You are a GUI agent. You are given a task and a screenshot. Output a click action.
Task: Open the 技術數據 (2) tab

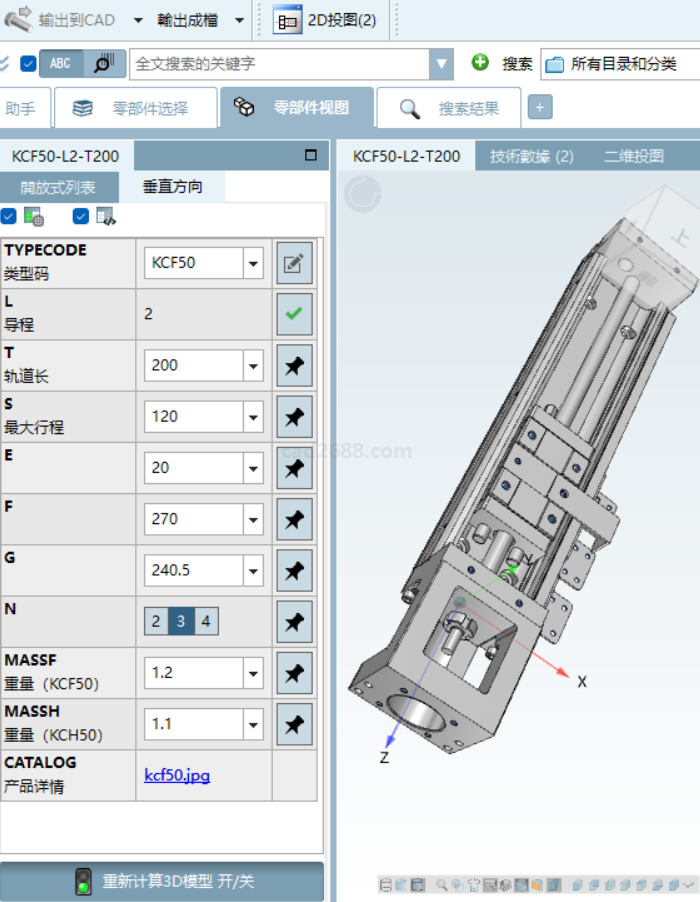[531, 156]
